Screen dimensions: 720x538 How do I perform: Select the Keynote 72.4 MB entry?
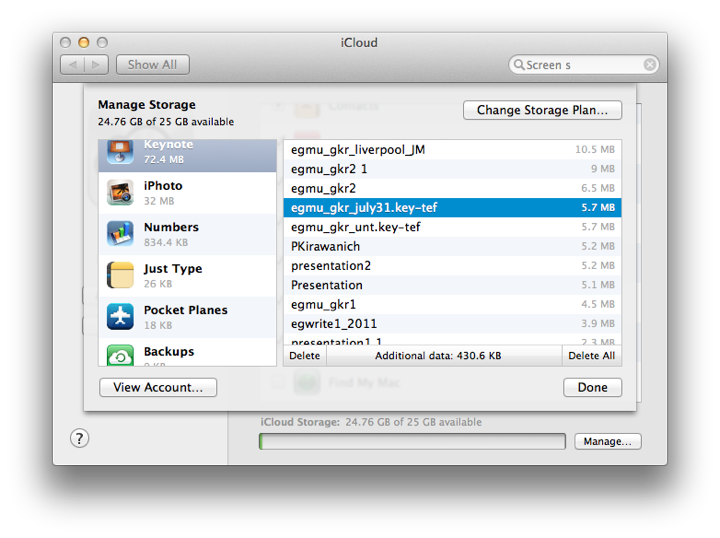[187, 156]
